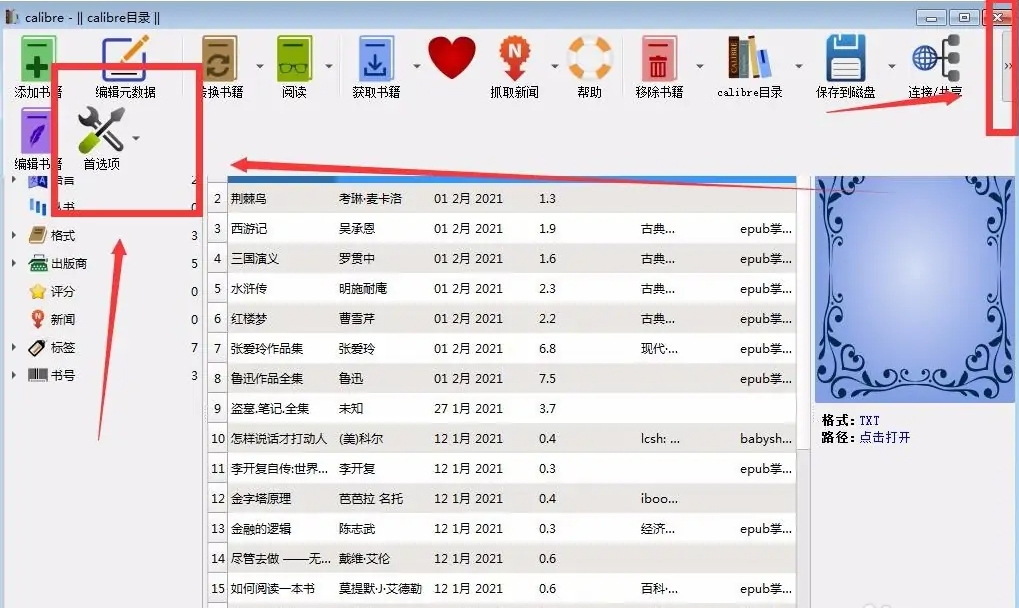Select book row 红楼梦

click(502, 318)
